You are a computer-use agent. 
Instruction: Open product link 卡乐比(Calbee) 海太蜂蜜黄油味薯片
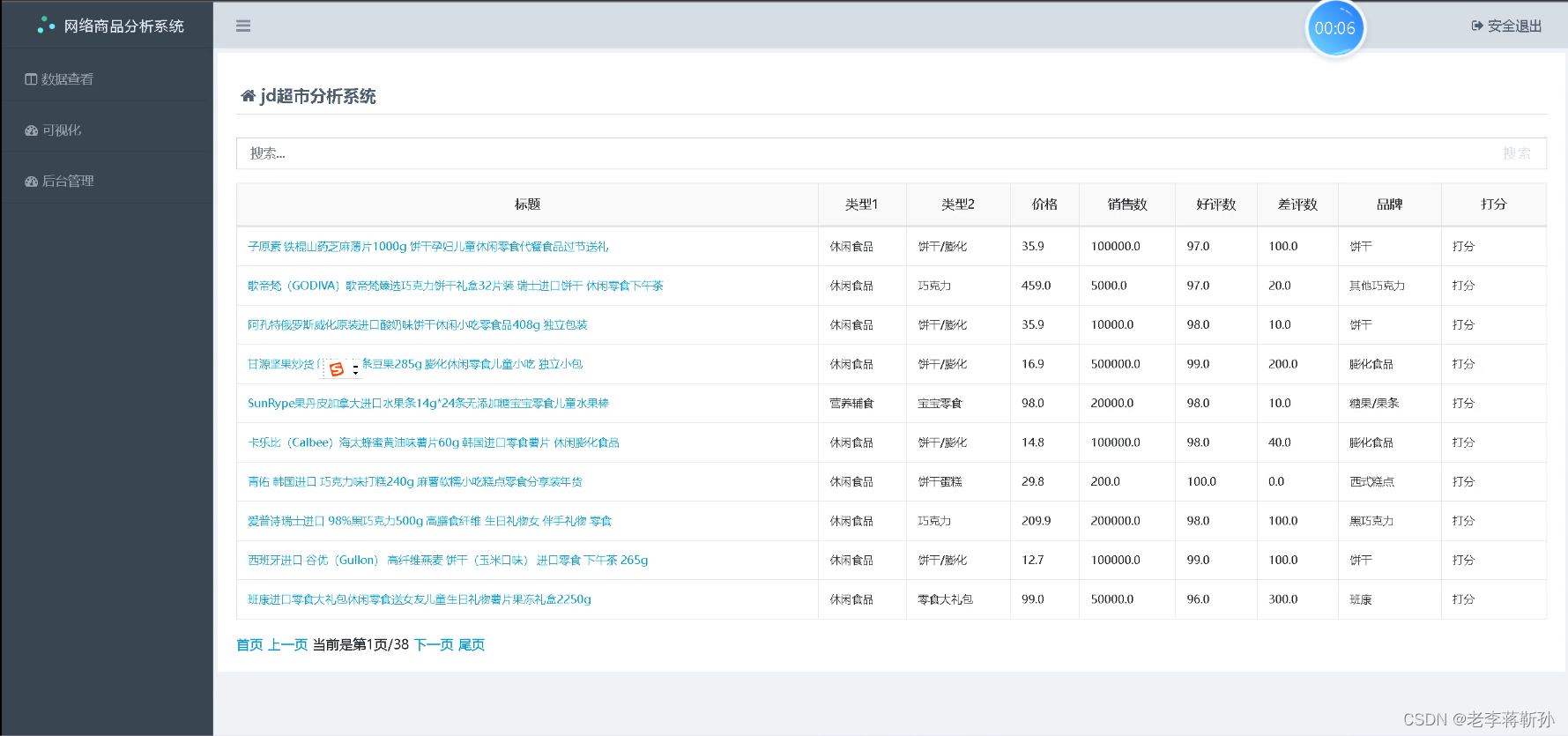pos(433,442)
